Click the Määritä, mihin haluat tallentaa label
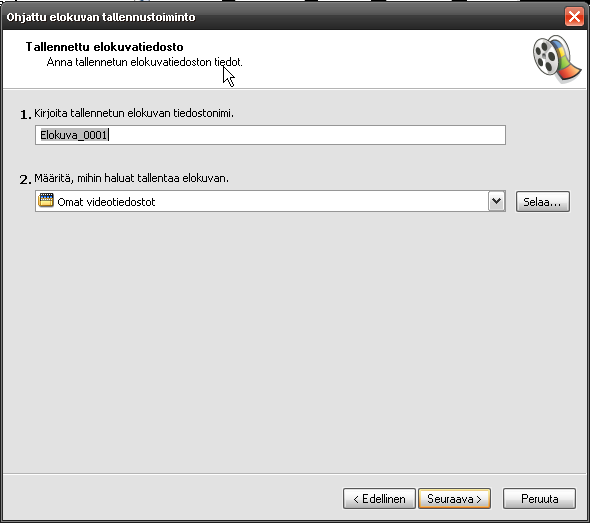 [131, 178]
